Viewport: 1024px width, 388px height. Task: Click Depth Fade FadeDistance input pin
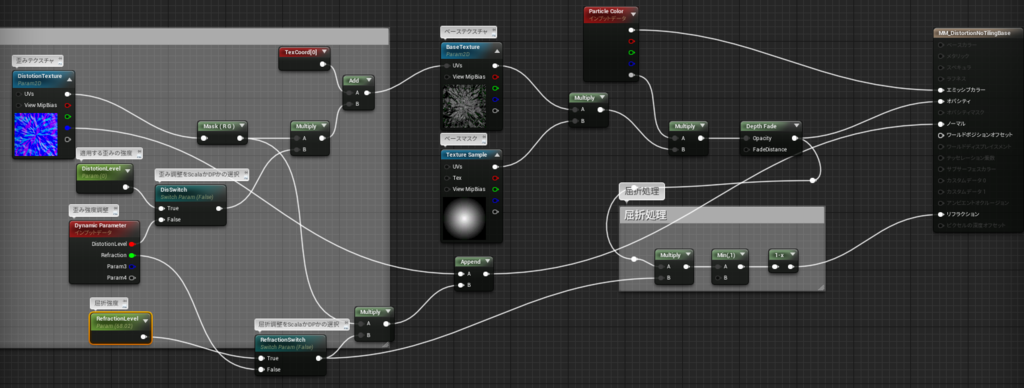[746, 150]
